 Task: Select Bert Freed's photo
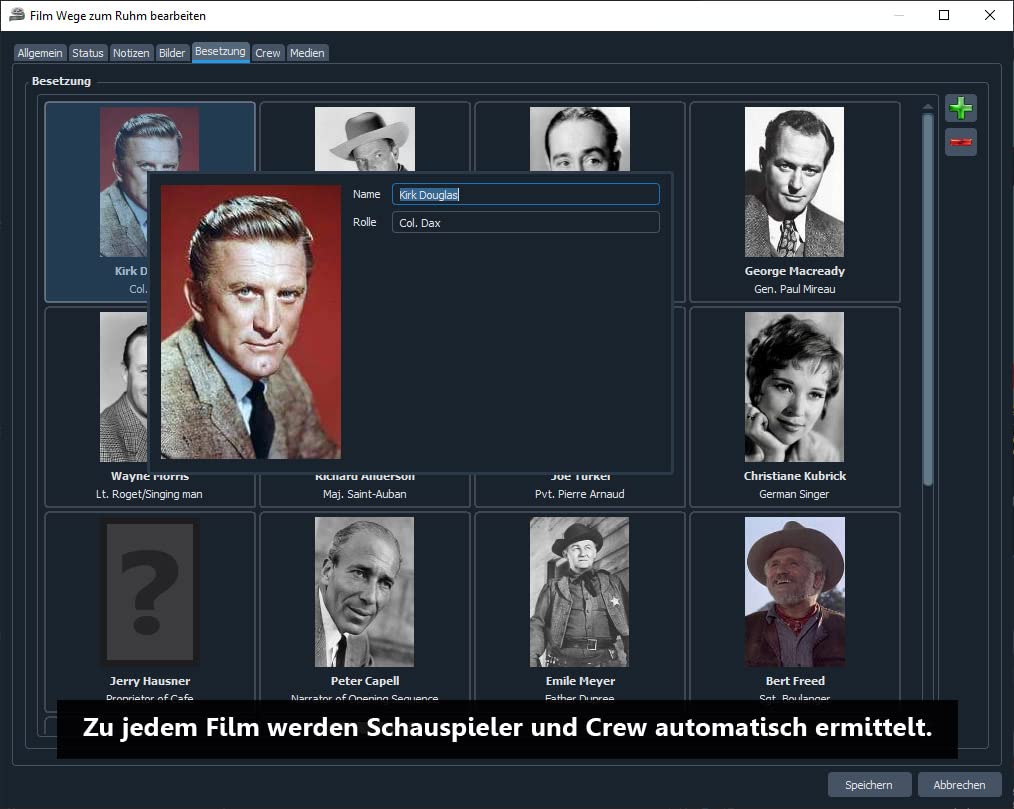point(794,592)
